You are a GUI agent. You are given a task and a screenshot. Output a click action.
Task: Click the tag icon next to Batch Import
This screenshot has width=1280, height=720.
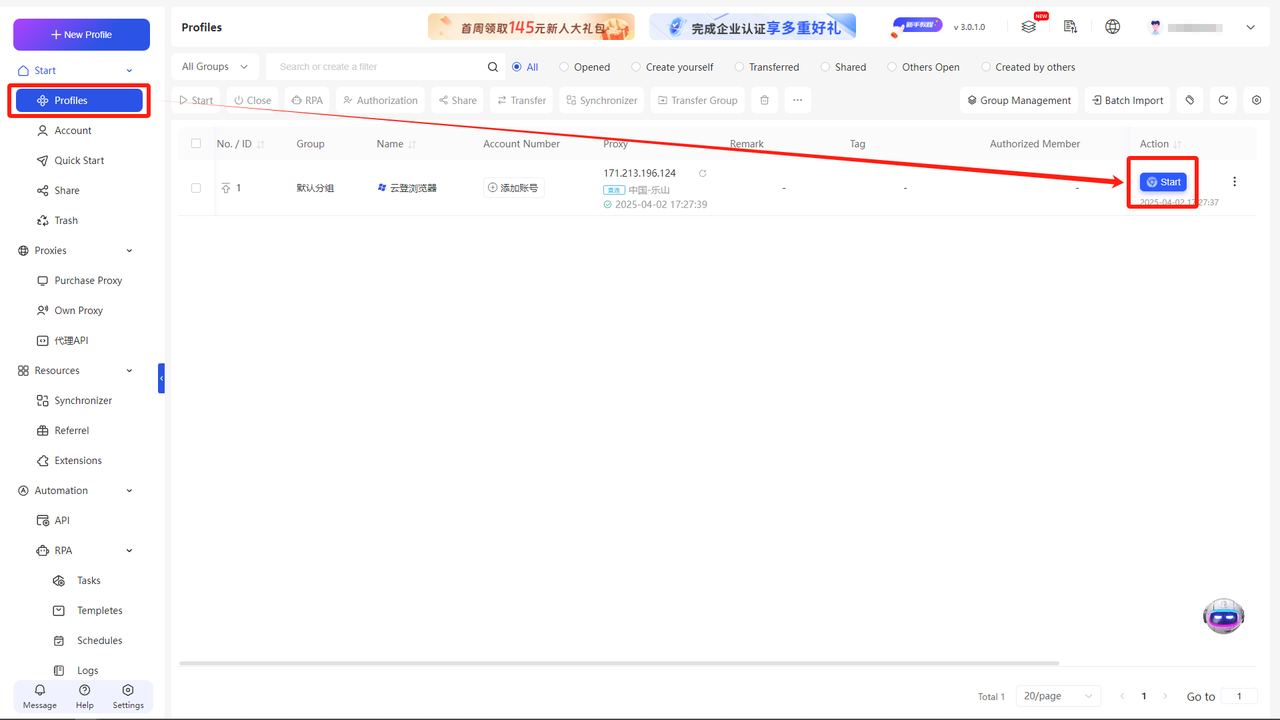coord(1189,100)
